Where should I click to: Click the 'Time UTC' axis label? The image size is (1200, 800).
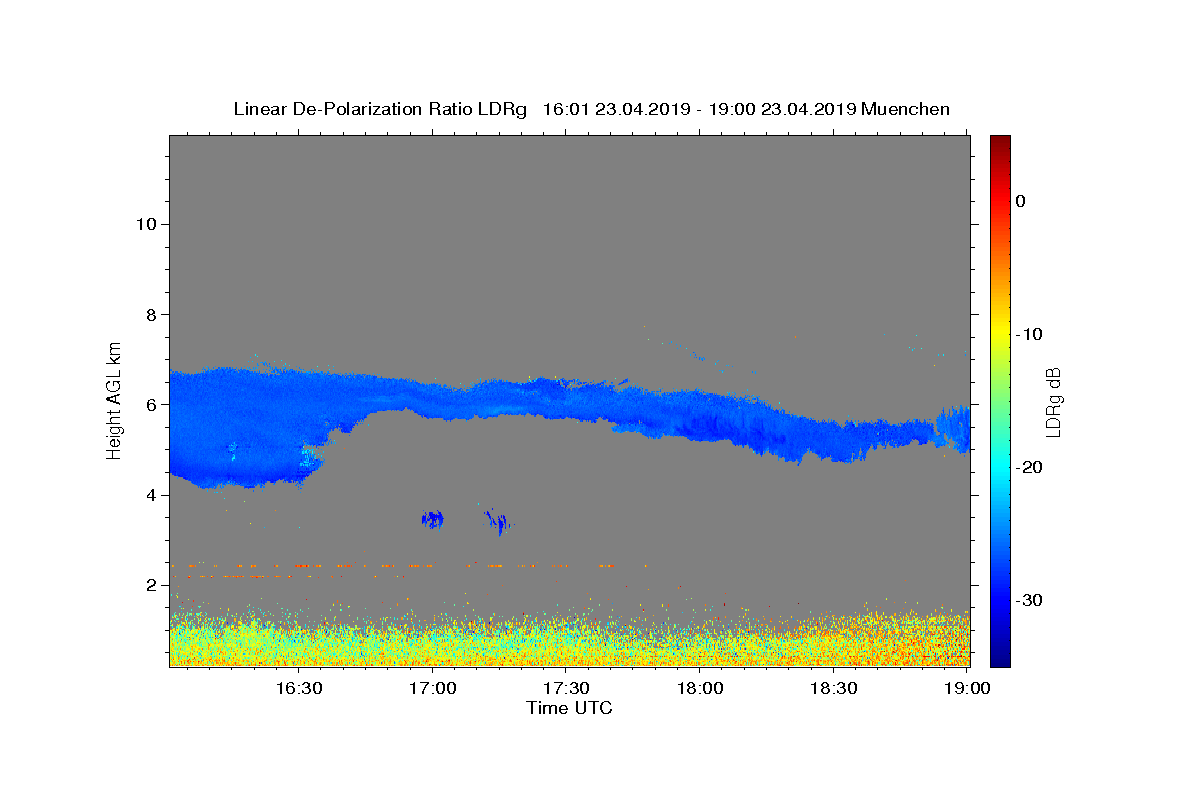click(x=569, y=708)
